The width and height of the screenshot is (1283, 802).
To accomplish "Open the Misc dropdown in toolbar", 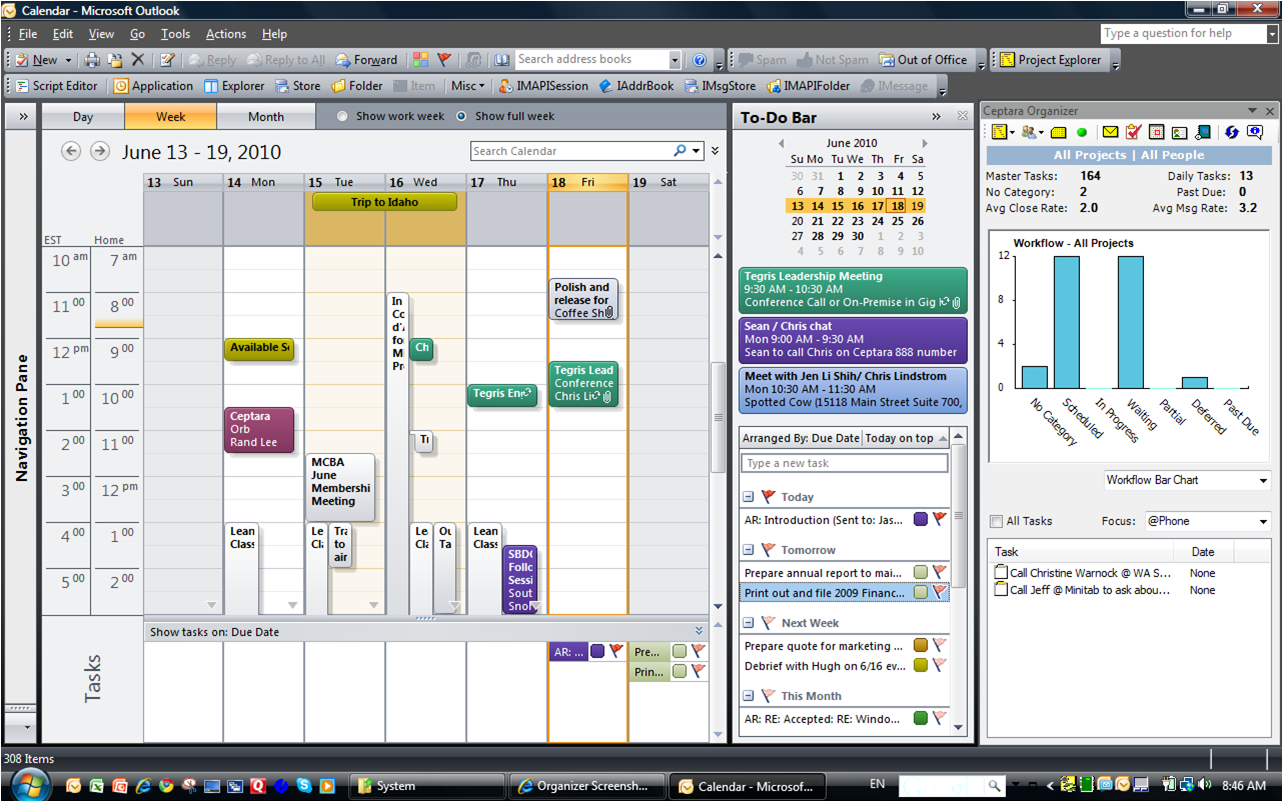I will click(468, 86).
